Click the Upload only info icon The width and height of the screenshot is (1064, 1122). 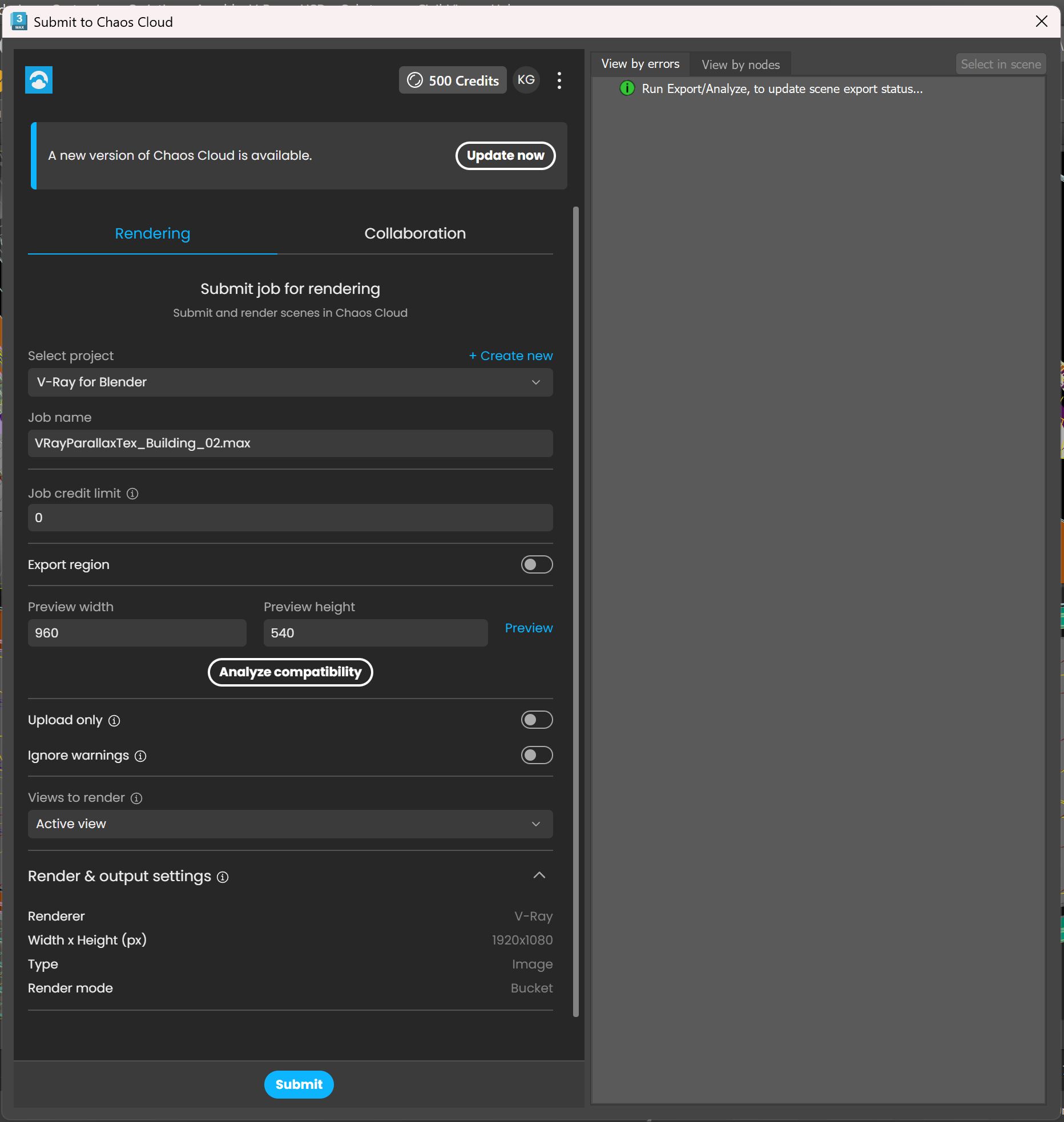pos(114,721)
